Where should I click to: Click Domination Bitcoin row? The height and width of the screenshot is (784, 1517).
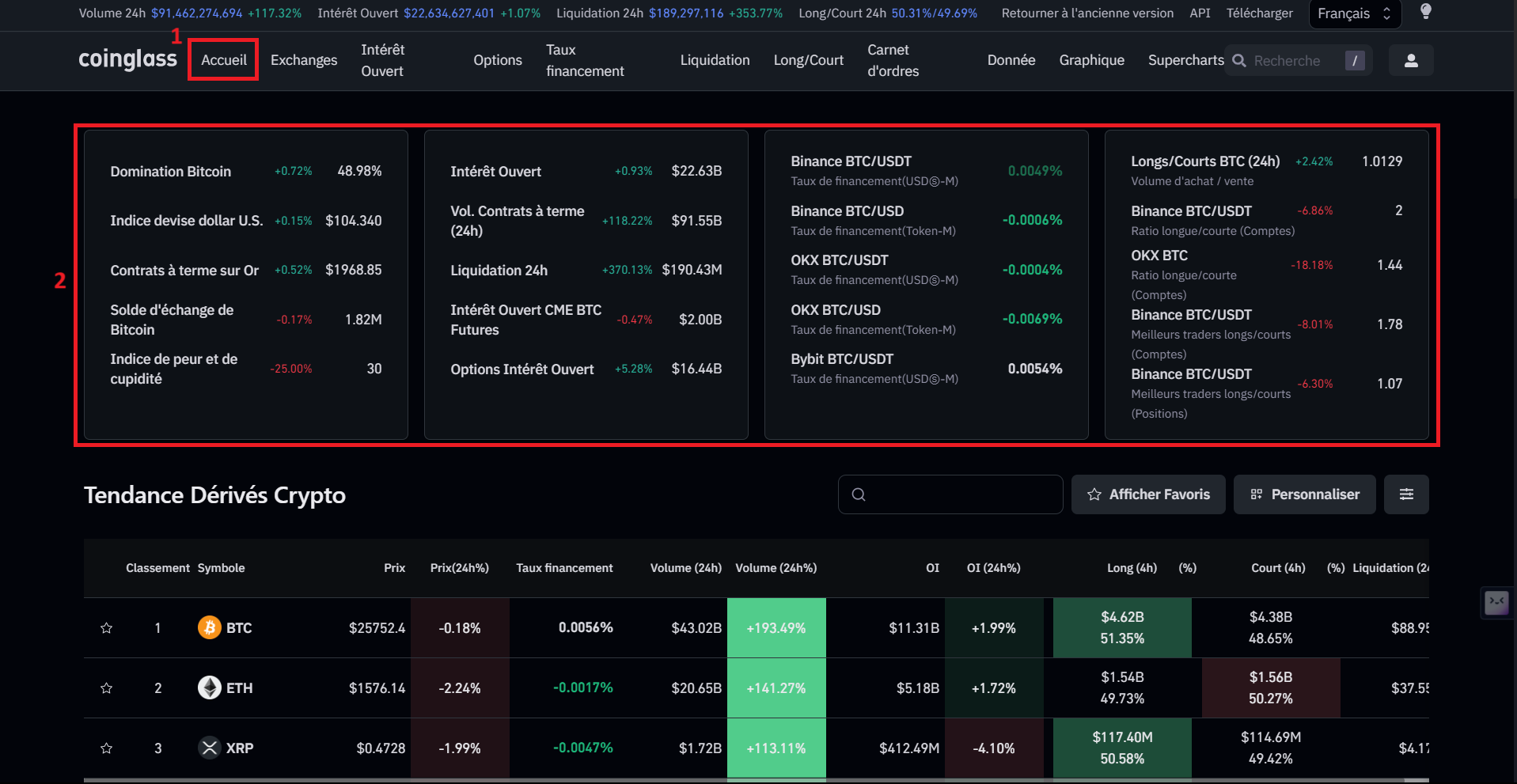tap(246, 172)
